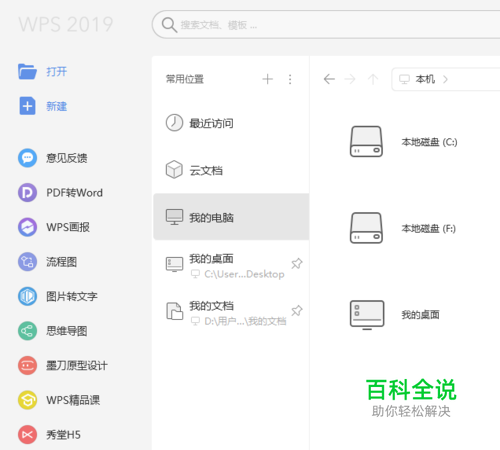500x450 pixels.
Task: Click the clock icon for 最近访问
Action: (174, 123)
